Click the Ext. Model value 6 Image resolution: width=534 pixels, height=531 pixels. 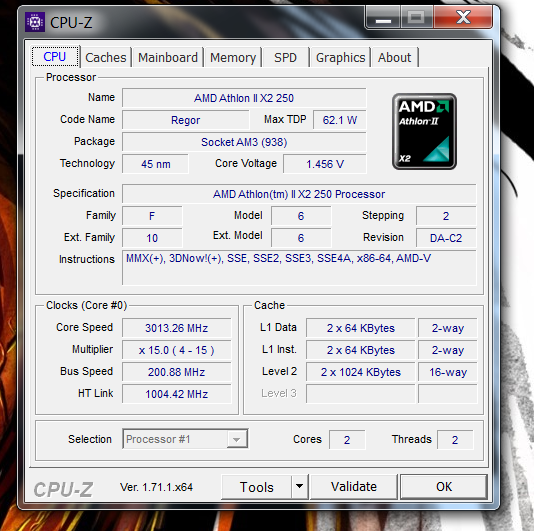click(x=301, y=238)
